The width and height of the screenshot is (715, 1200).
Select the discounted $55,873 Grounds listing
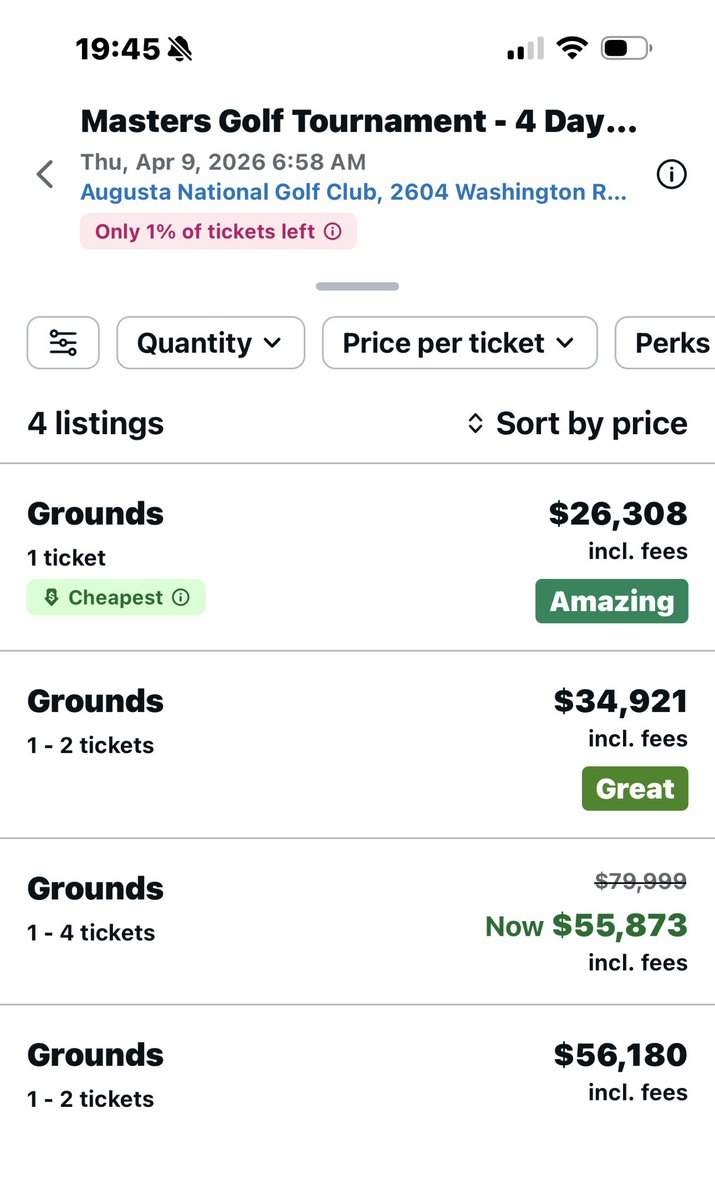300,921
